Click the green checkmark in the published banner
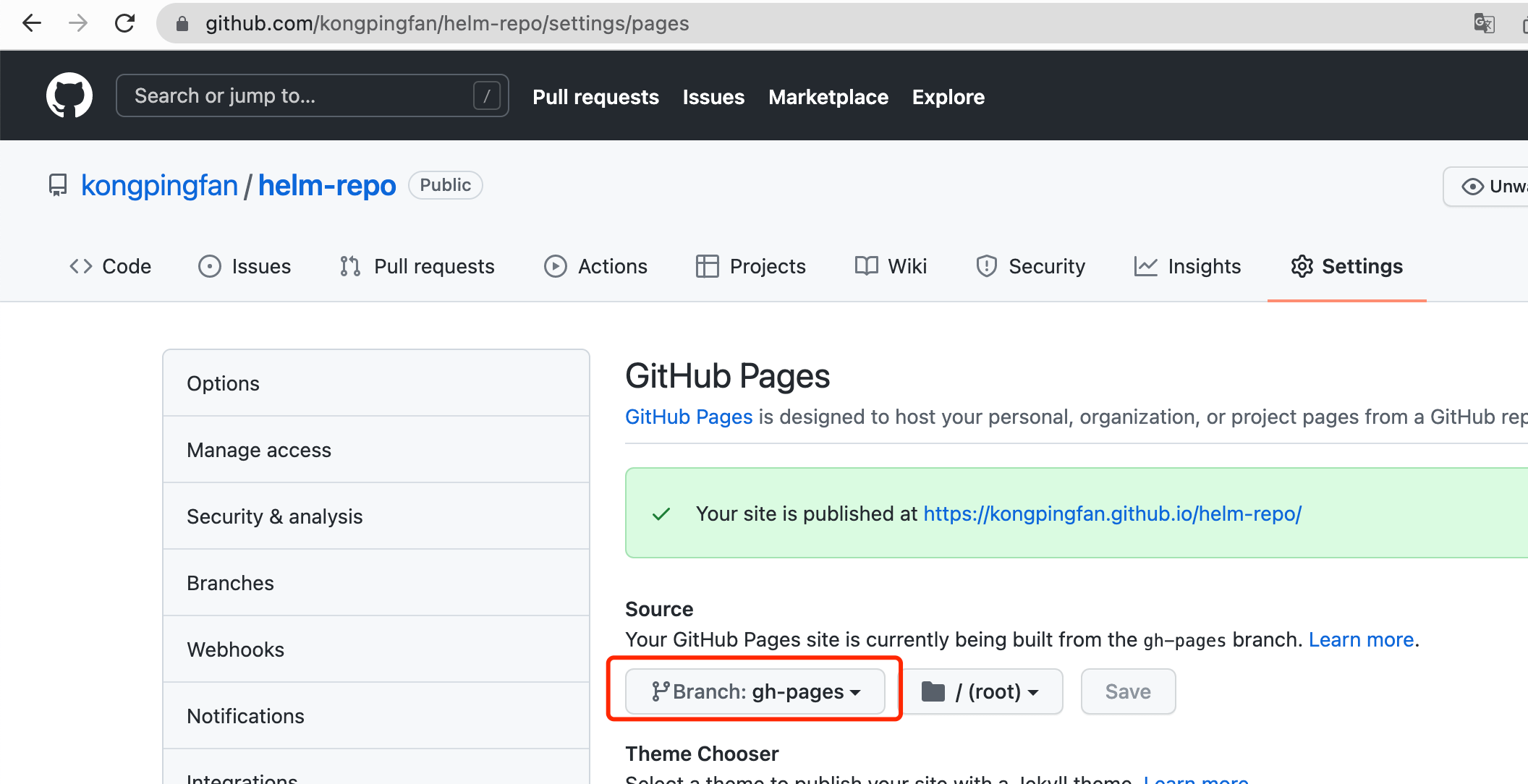This screenshot has width=1528, height=784. tap(661, 514)
